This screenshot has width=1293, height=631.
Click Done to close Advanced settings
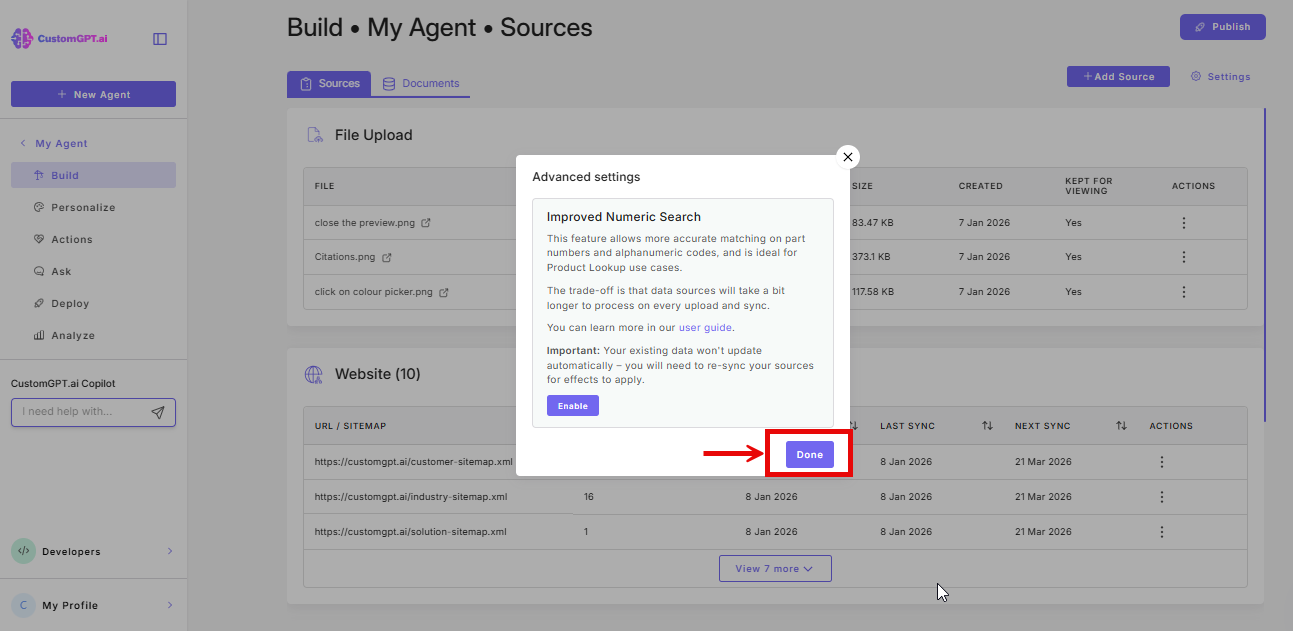(x=808, y=454)
